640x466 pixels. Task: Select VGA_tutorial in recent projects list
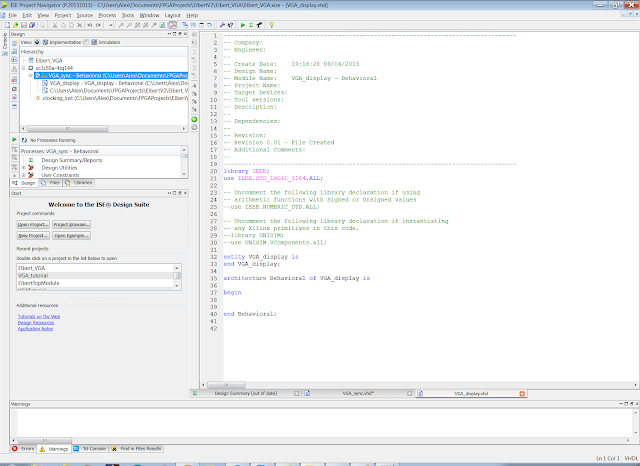[x=96, y=275]
